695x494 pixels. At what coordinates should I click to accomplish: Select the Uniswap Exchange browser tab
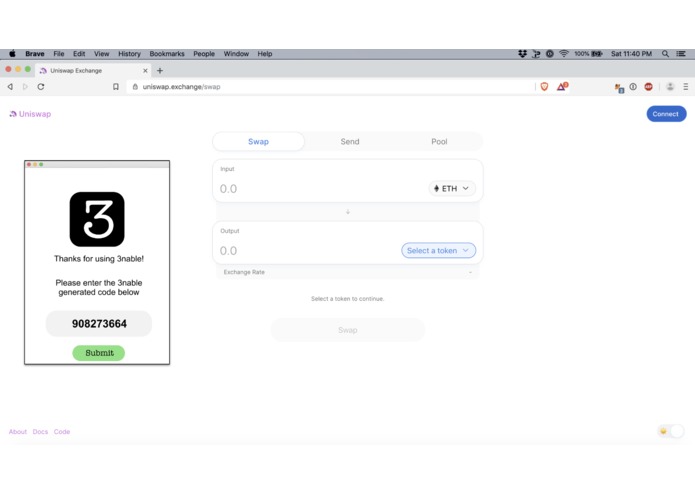[93, 70]
